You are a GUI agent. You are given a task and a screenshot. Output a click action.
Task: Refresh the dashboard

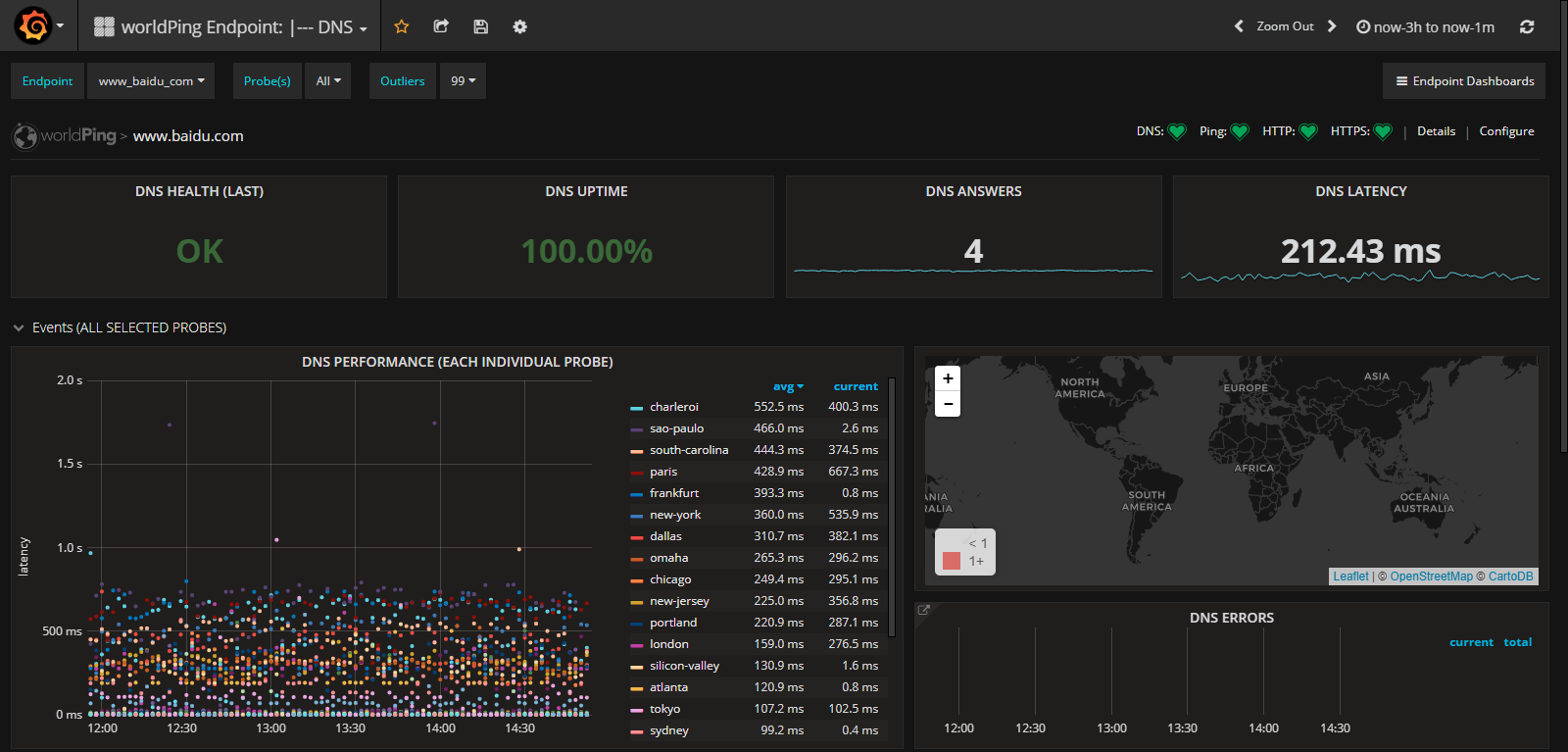pos(1527,26)
